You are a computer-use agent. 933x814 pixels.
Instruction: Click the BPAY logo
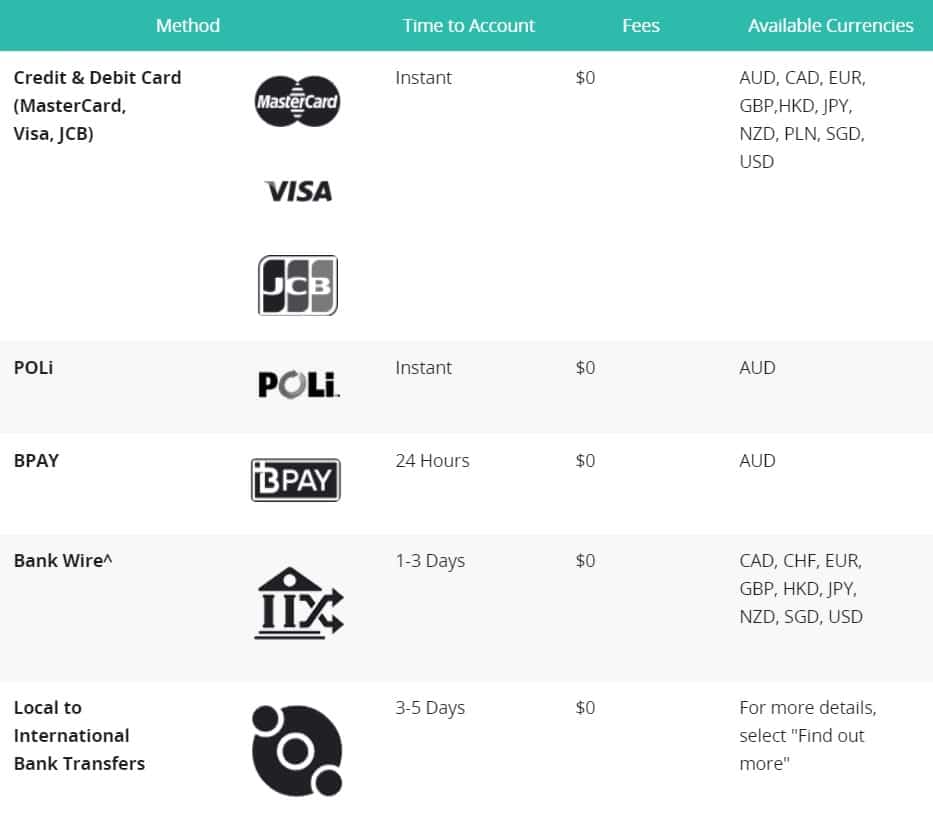pos(296,480)
